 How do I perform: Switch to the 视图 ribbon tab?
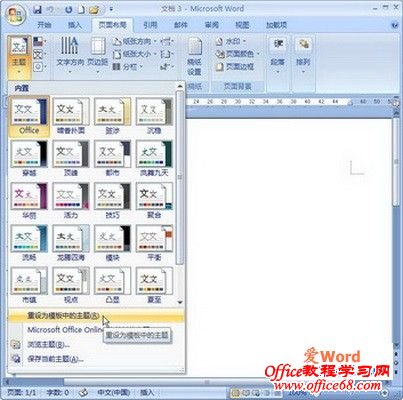[x=242, y=25]
